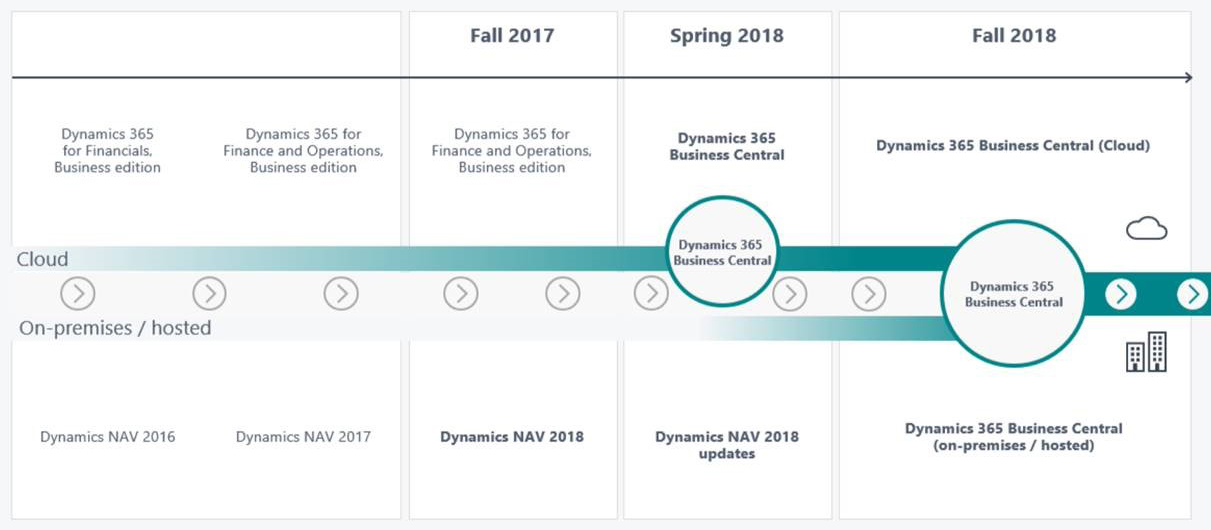Viewport: 1211px width, 530px height.
Task: Click Dynamics 365 Business Central (Cloud) heading
Action: pos(1013,145)
